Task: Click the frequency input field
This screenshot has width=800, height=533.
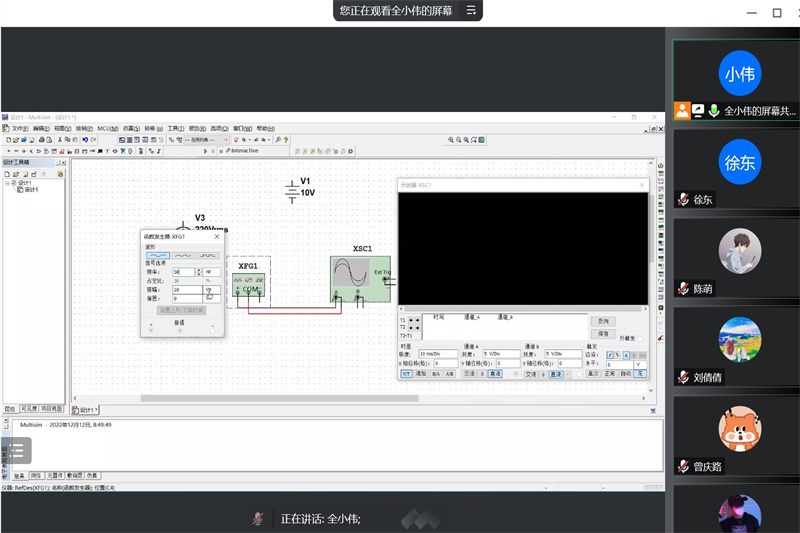Action: pyautogui.click(x=182, y=271)
